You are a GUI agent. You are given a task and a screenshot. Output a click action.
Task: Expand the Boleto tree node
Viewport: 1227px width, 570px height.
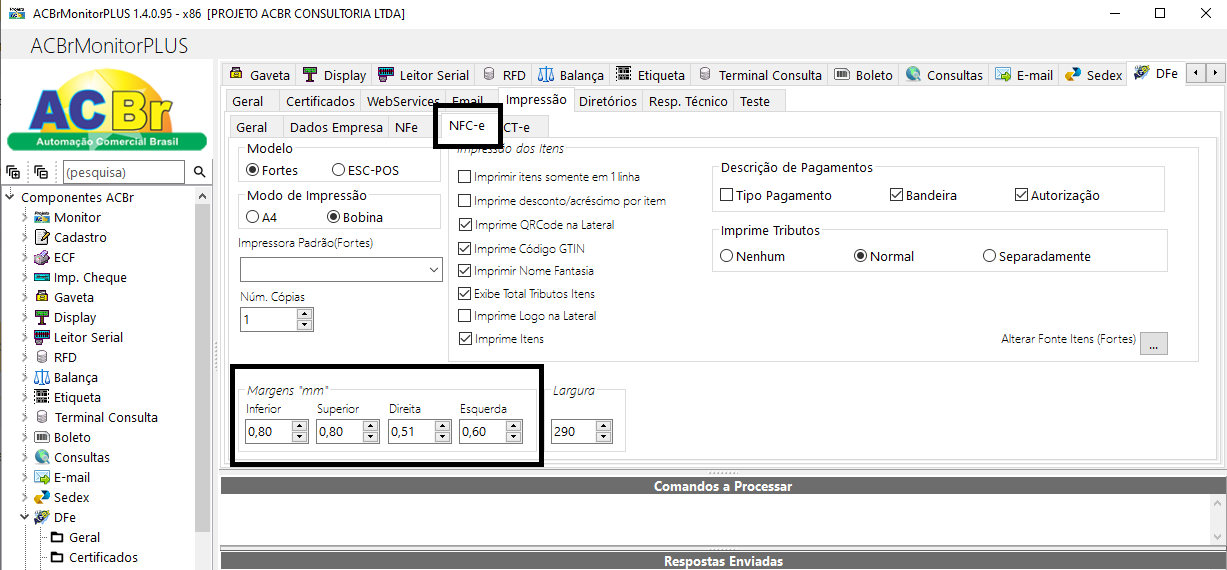click(x=26, y=437)
